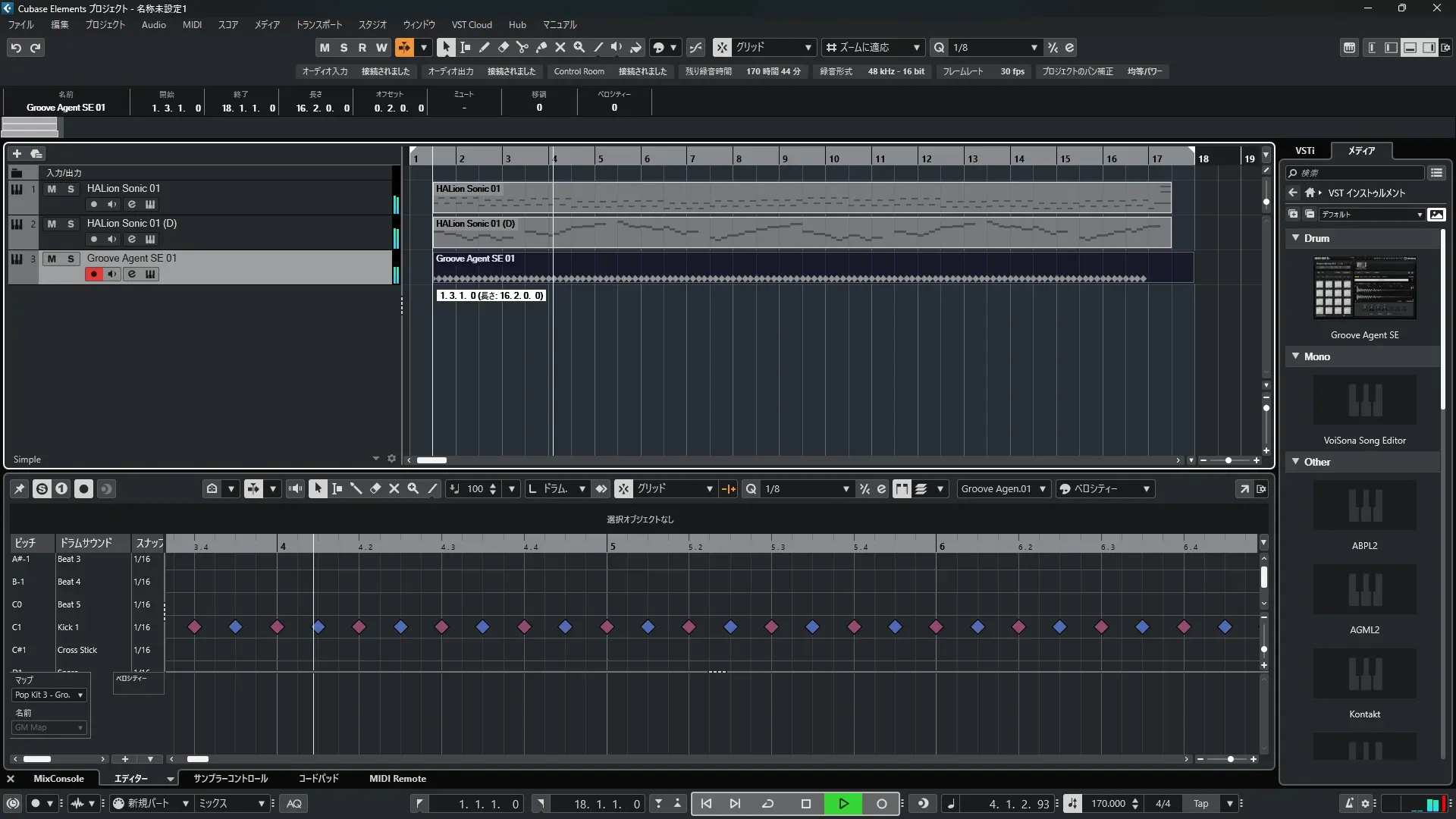This screenshot has height=819, width=1456.
Task: Select the Draw pencil tool in the main toolbar
Action: point(484,47)
